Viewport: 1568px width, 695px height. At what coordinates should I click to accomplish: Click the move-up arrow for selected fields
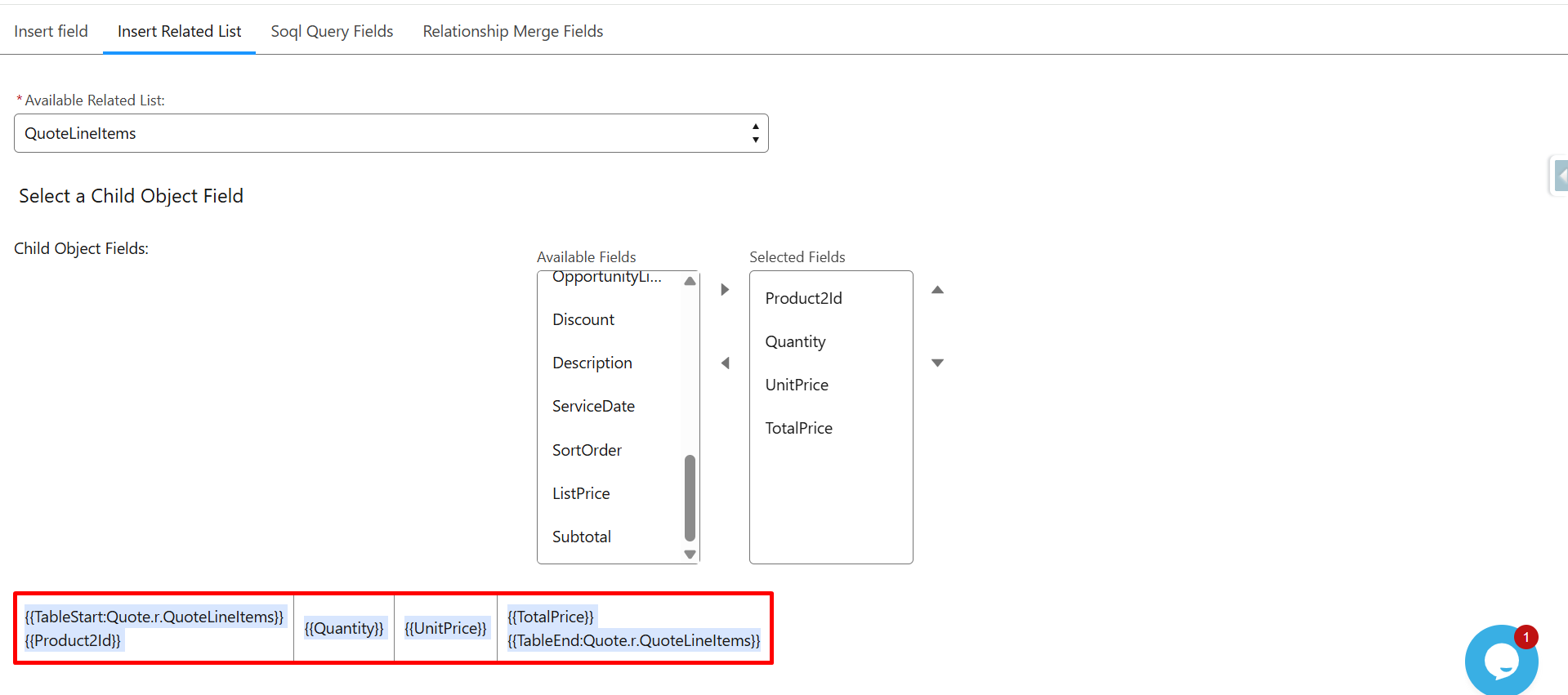tap(937, 290)
